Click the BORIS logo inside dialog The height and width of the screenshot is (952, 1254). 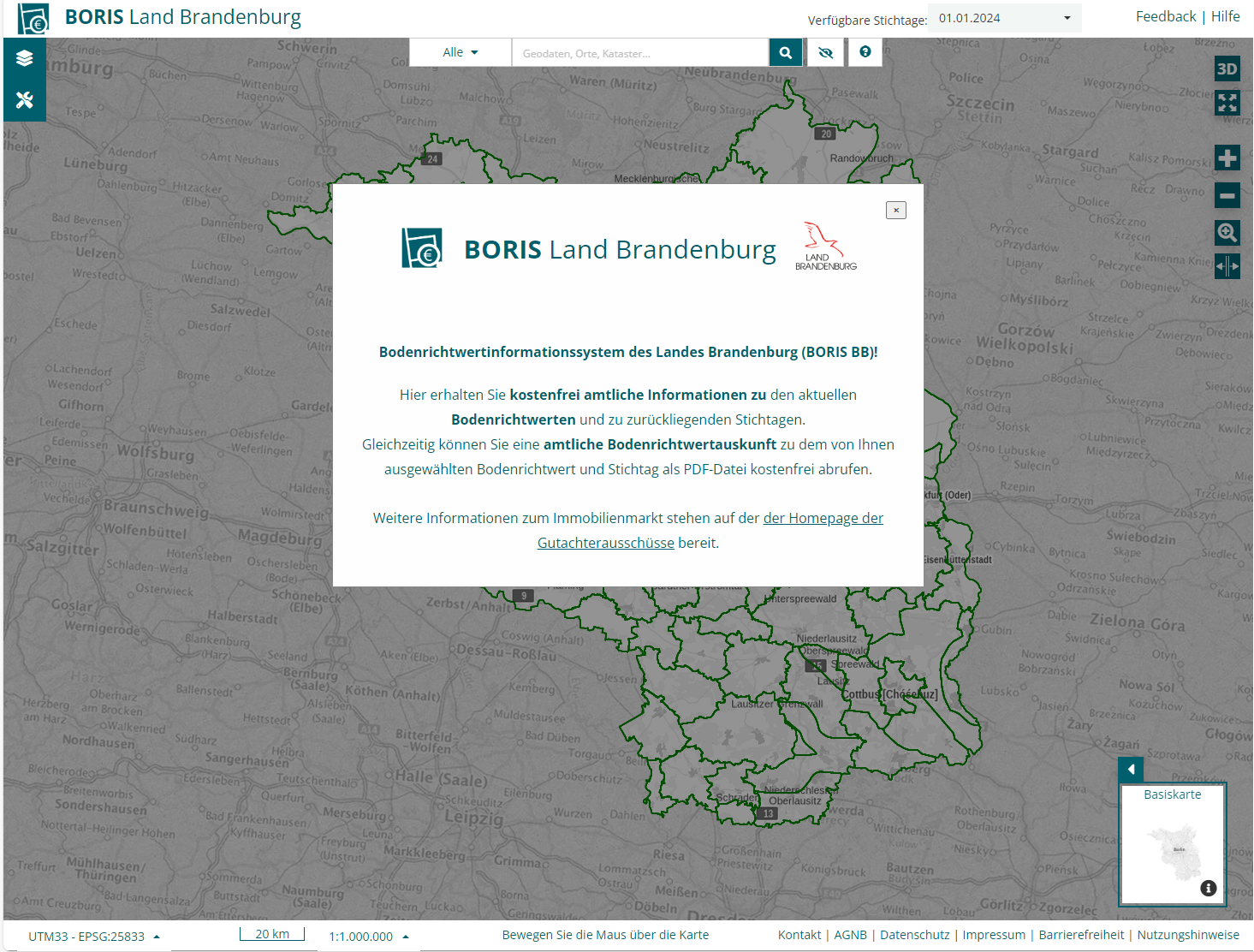(422, 248)
